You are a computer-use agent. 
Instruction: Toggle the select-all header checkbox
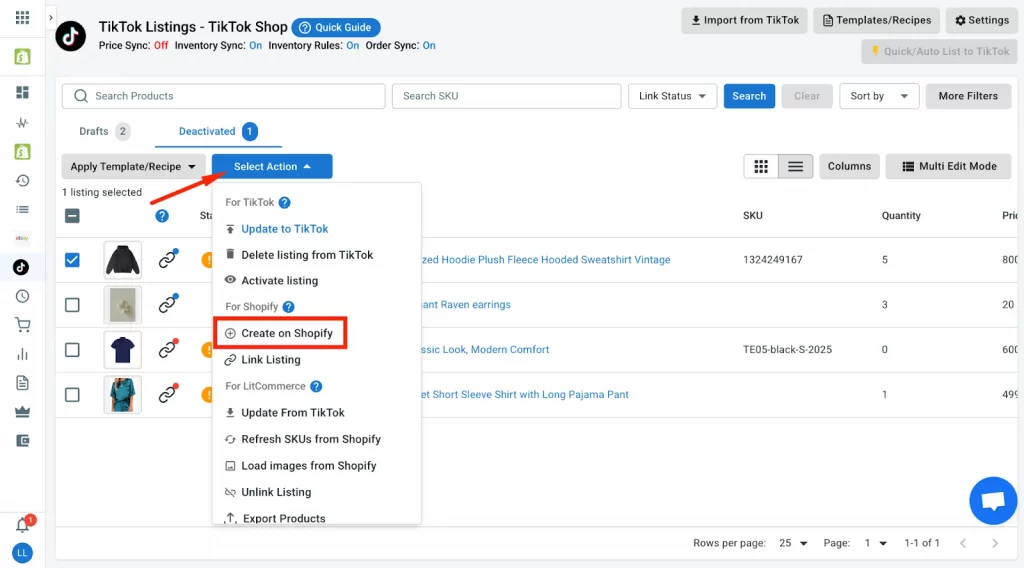[72, 216]
